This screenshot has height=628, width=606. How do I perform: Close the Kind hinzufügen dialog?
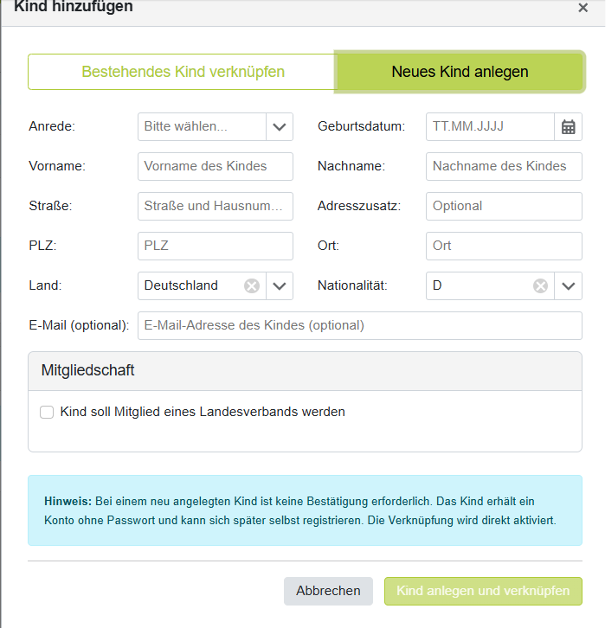[583, 8]
